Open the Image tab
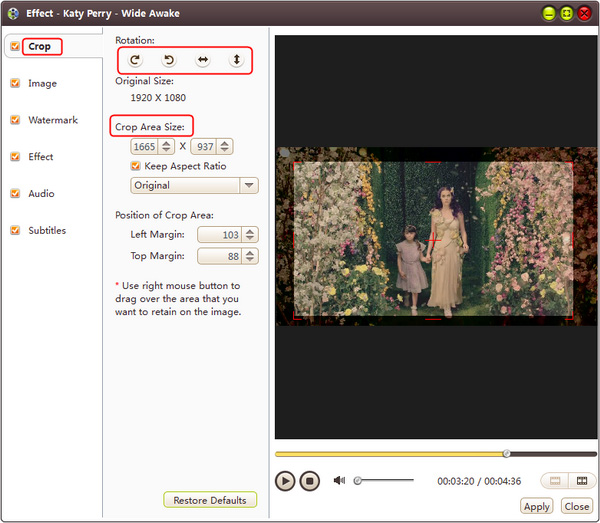 tap(42, 84)
